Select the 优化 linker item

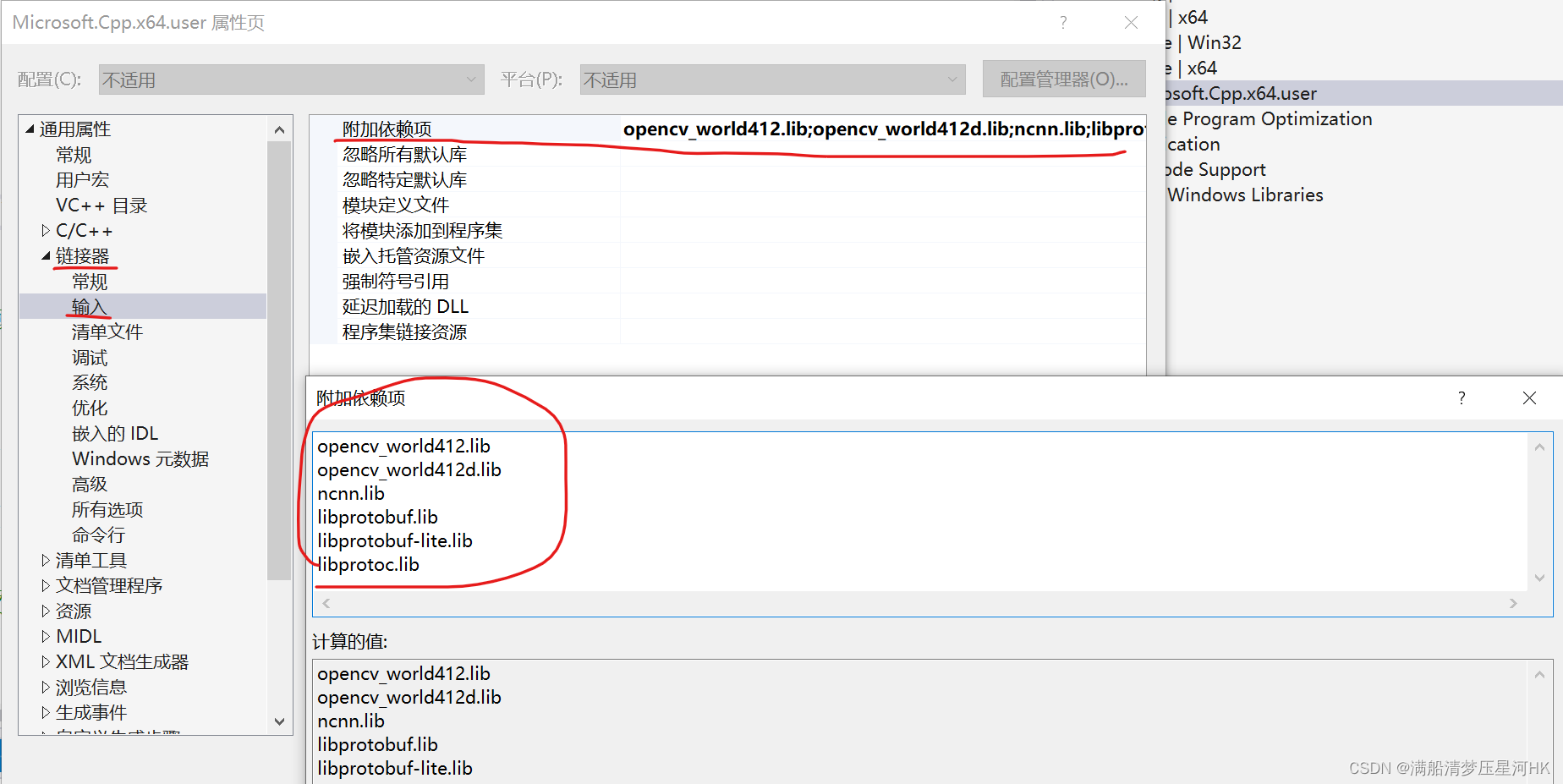(90, 408)
